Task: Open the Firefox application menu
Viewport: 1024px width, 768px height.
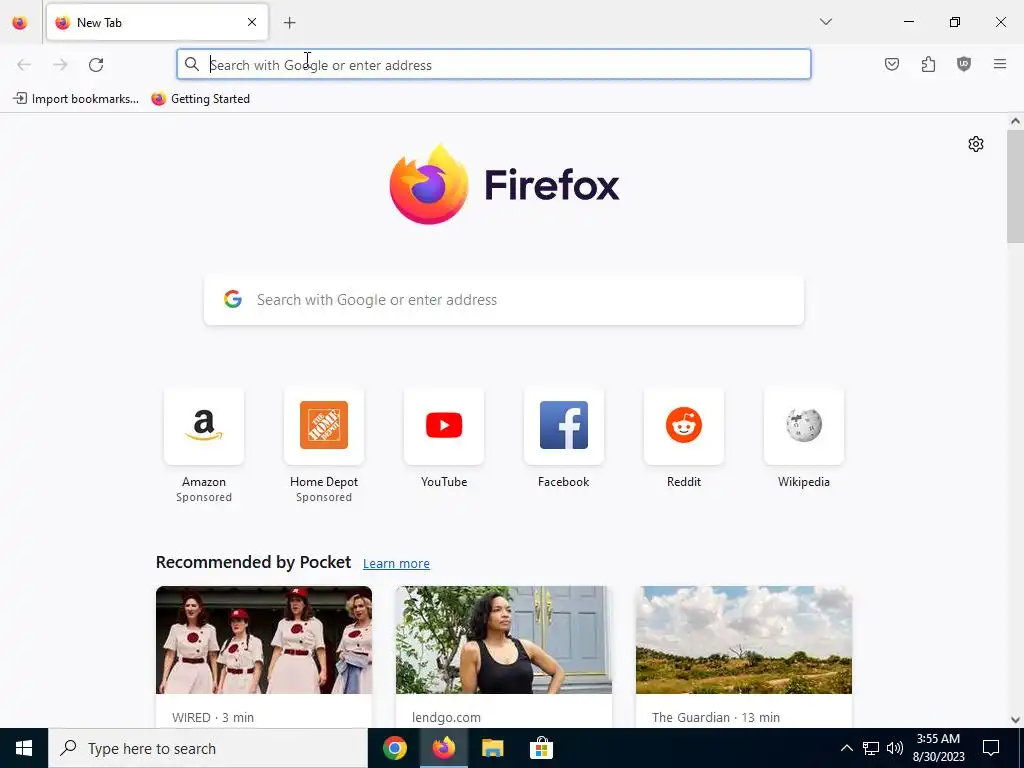Action: tap(1000, 64)
